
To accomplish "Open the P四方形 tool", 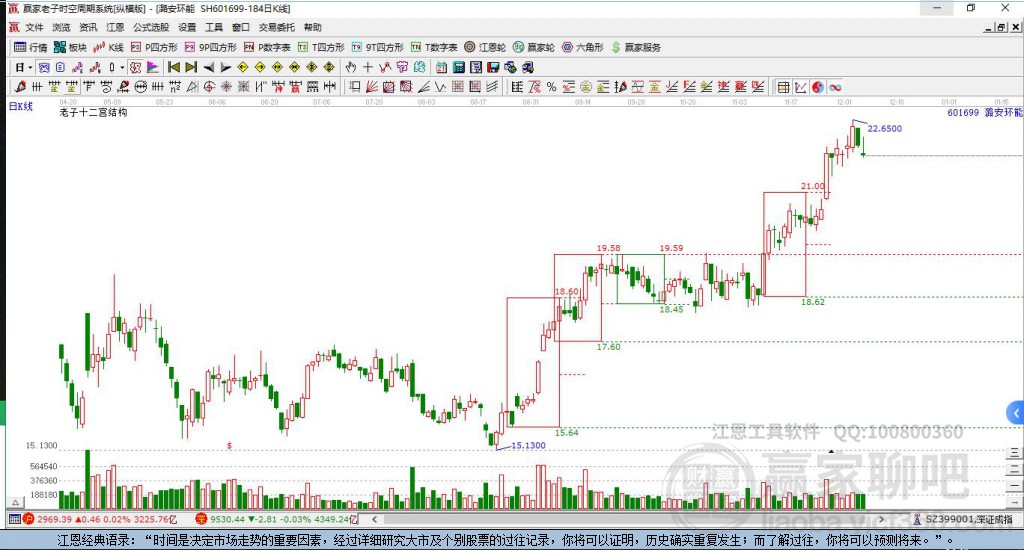I will [x=154, y=47].
